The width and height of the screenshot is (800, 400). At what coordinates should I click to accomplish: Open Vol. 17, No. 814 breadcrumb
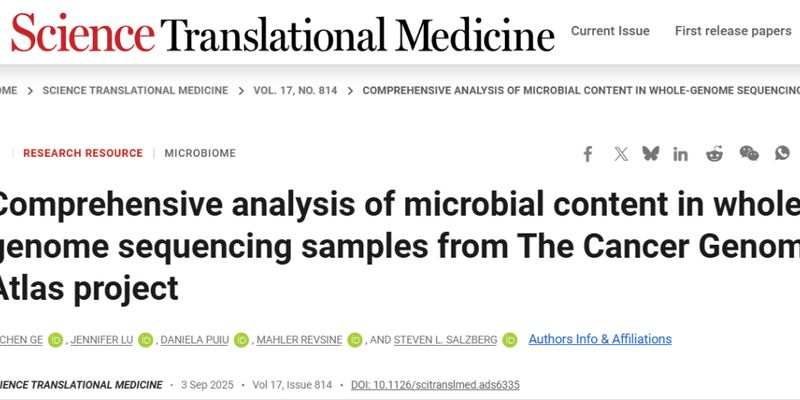click(x=295, y=90)
